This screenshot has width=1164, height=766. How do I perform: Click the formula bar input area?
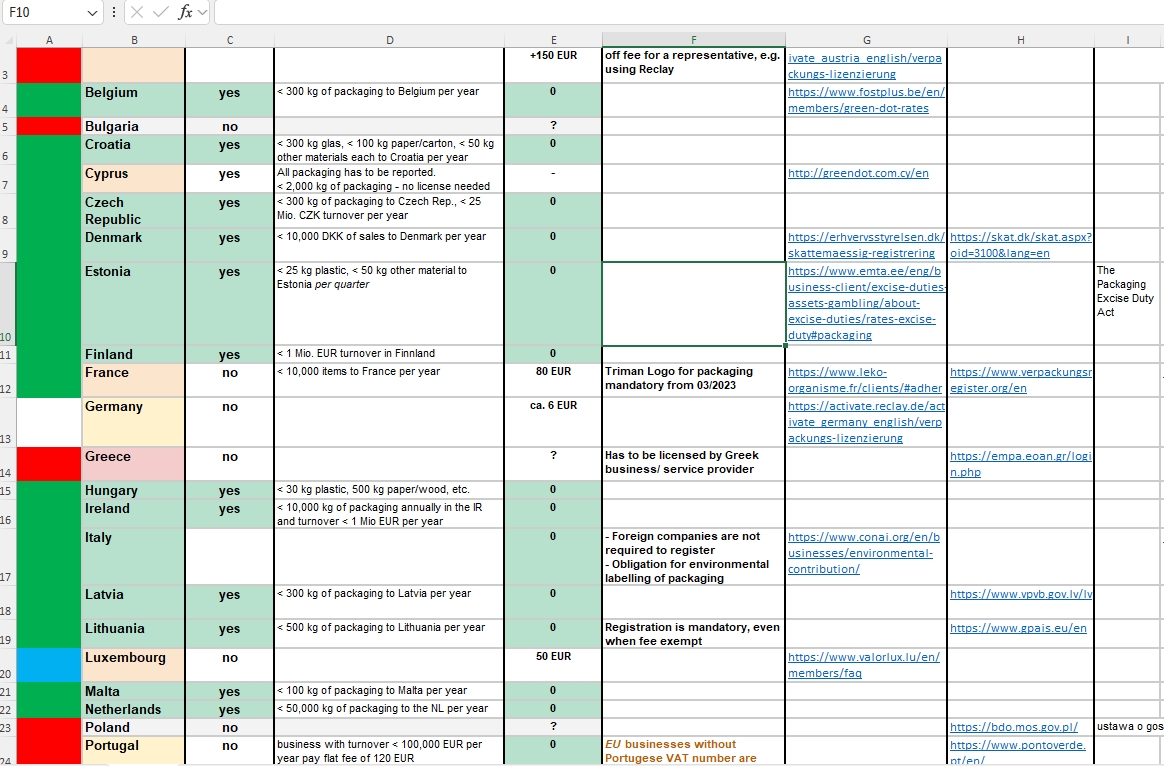[689, 12]
